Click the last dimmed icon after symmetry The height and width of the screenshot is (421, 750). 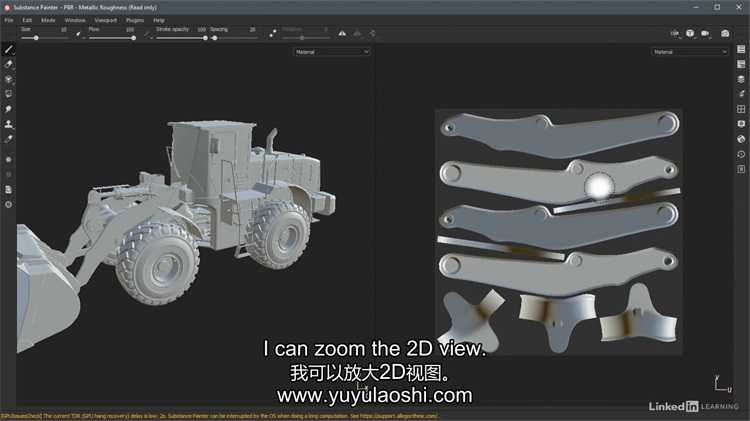tap(372, 33)
